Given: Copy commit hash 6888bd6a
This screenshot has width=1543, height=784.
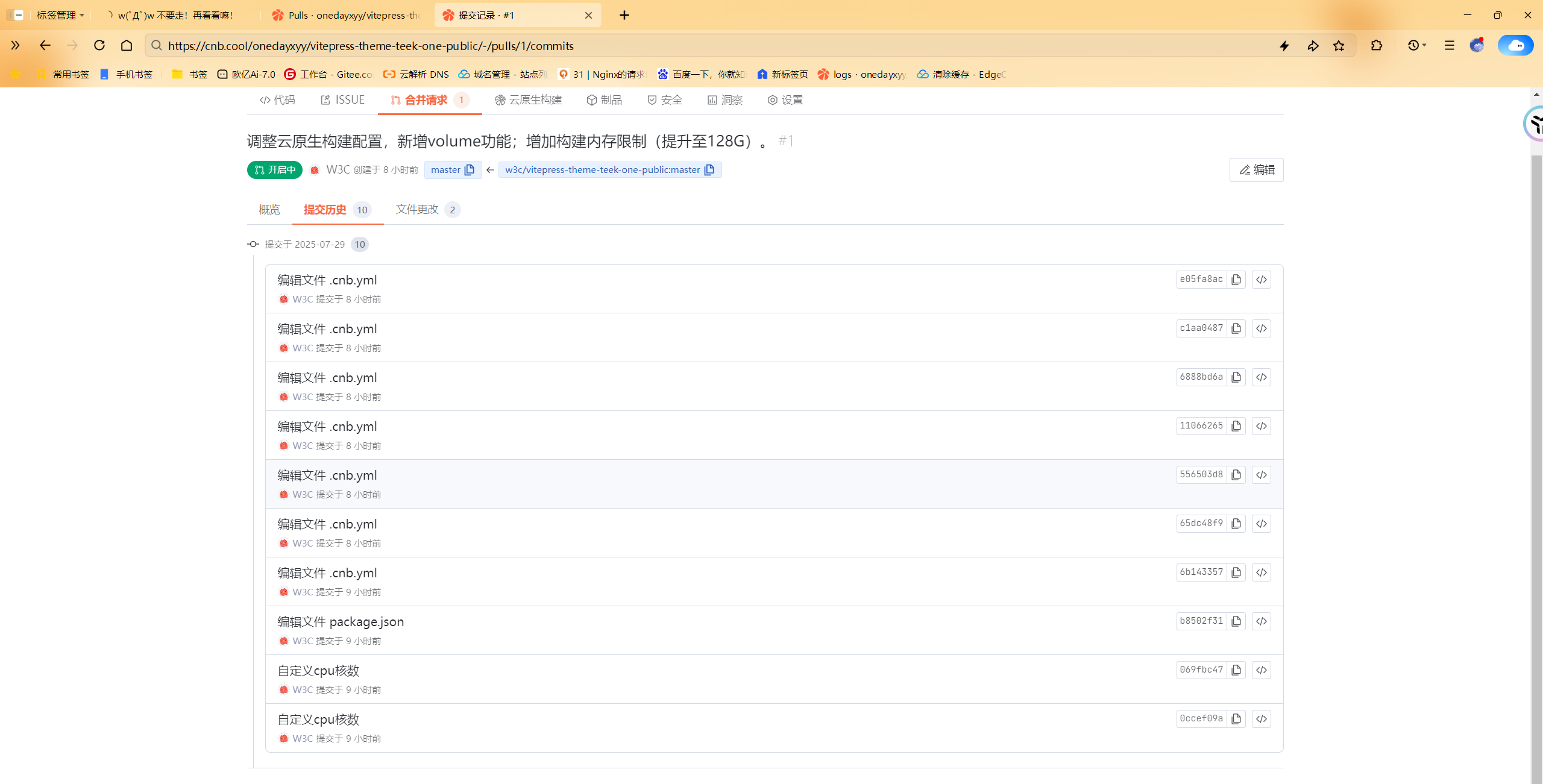Looking at the screenshot, I should [1236, 377].
